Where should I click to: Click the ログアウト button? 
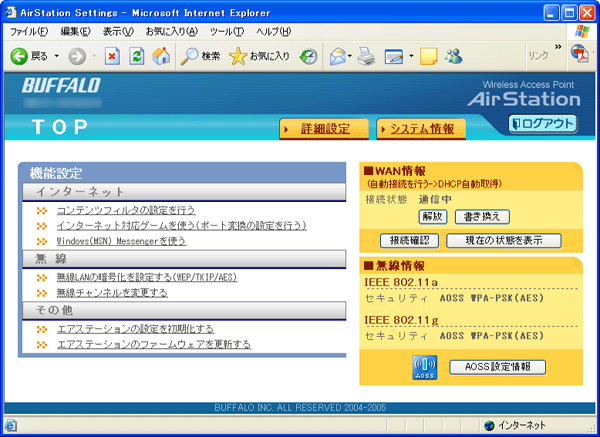click(543, 124)
